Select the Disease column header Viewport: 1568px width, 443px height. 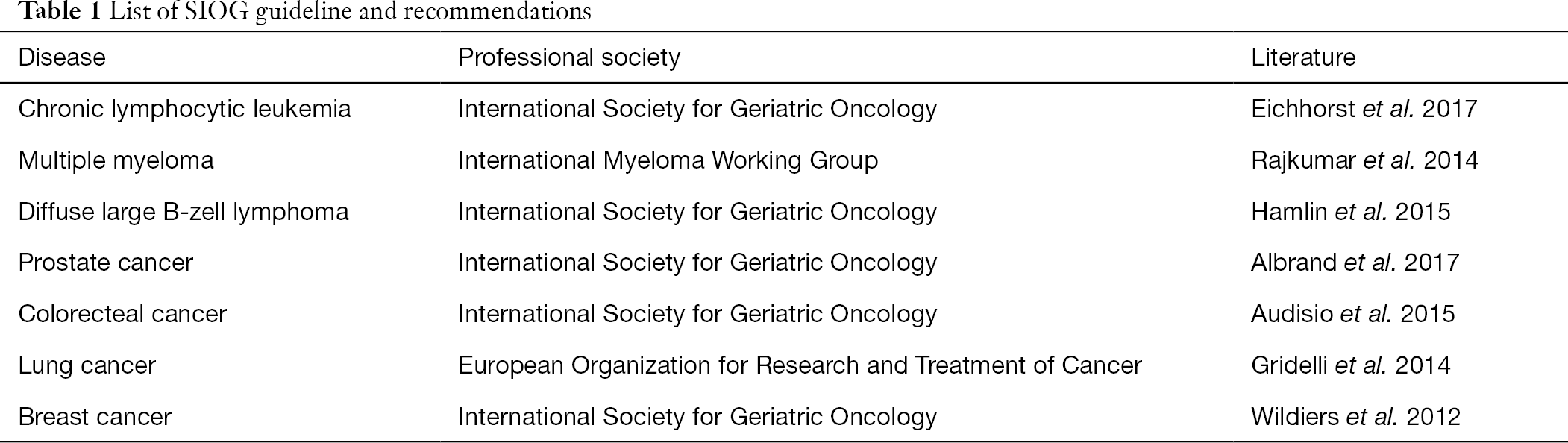tap(62, 57)
